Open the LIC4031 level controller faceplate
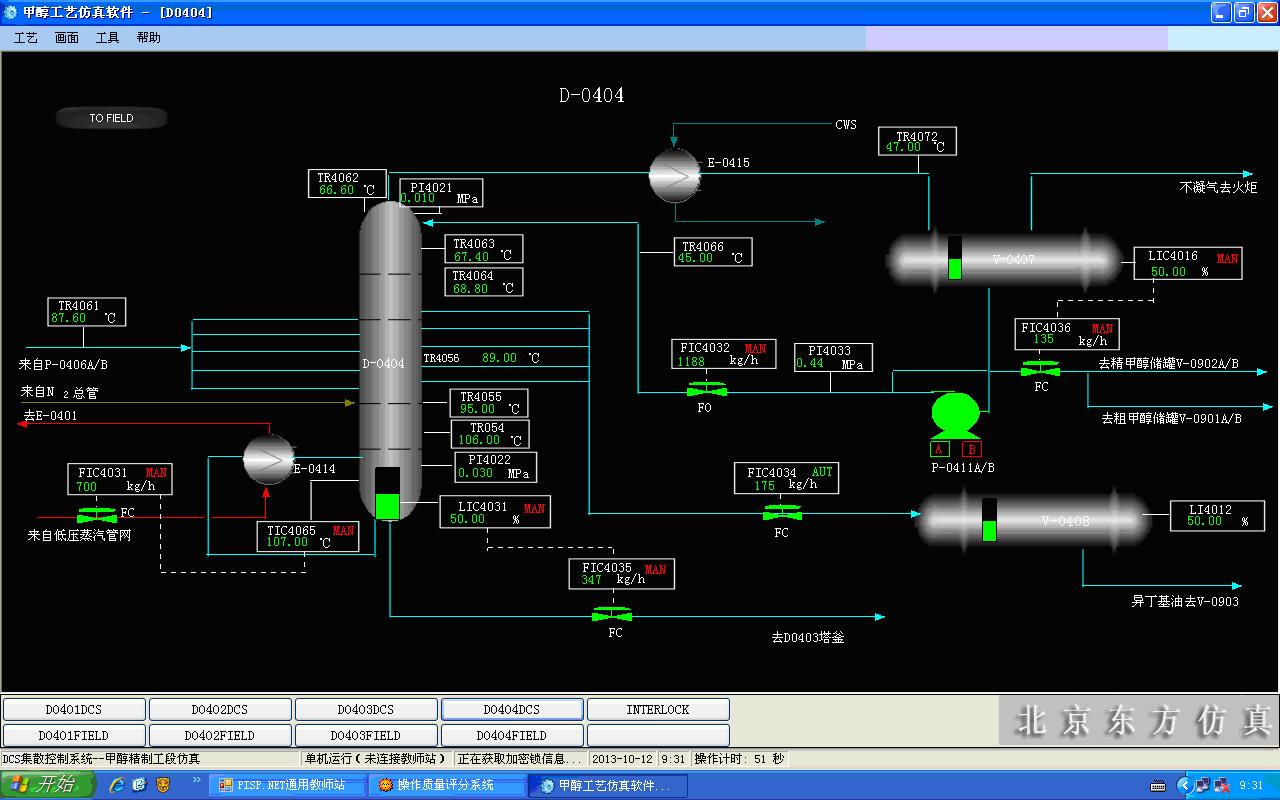This screenshot has width=1280, height=800. (x=495, y=513)
